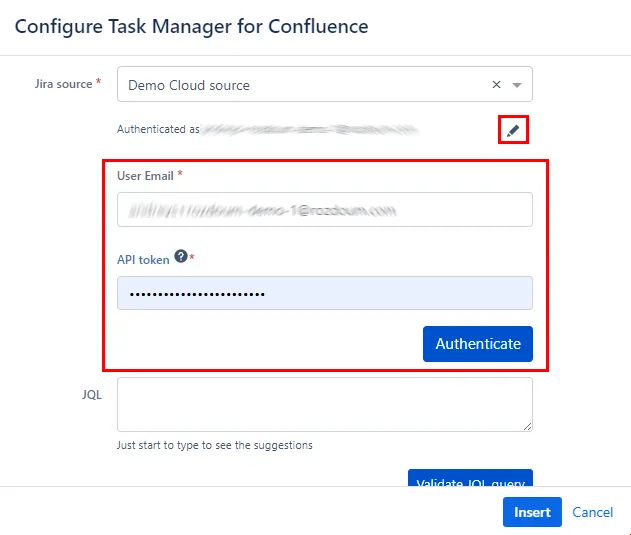Click the pencil edit authentication icon
The height and width of the screenshot is (535, 631).
click(x=513, y=130)
